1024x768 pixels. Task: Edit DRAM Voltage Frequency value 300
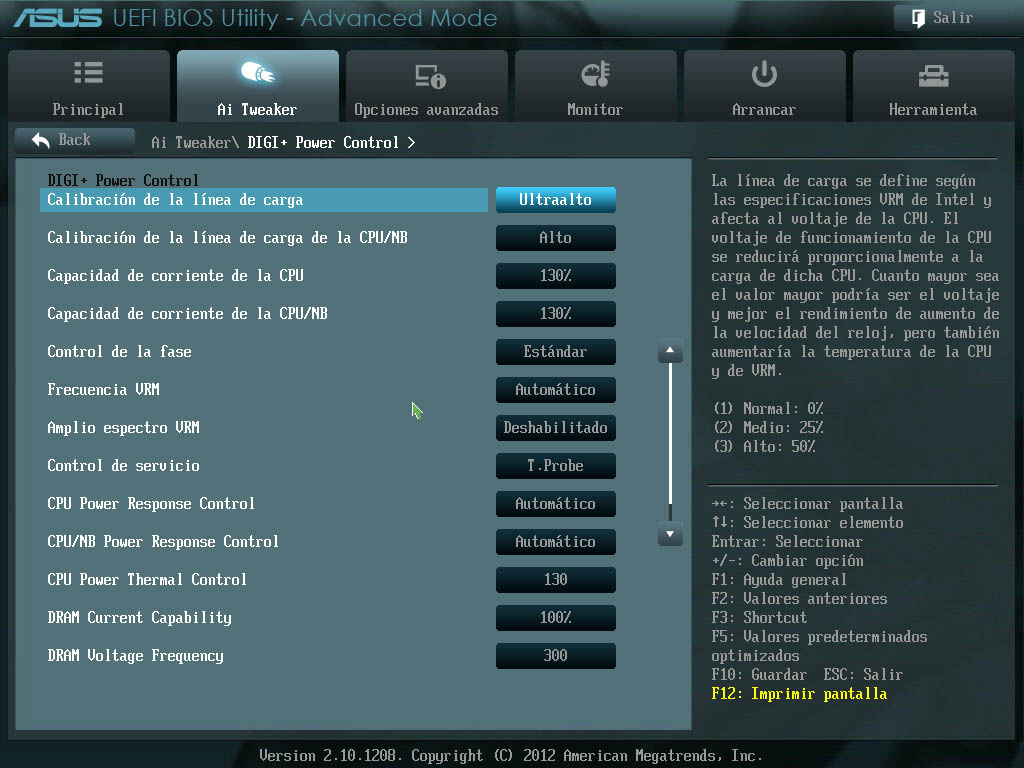point(556,656)
